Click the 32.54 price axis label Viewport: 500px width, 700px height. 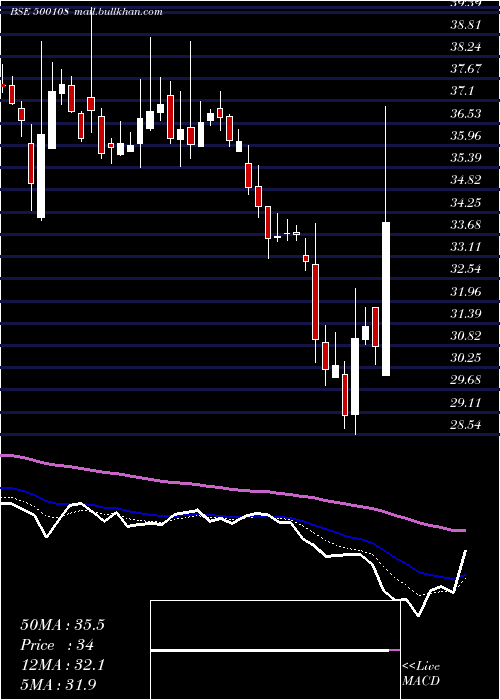pos(466,269)
